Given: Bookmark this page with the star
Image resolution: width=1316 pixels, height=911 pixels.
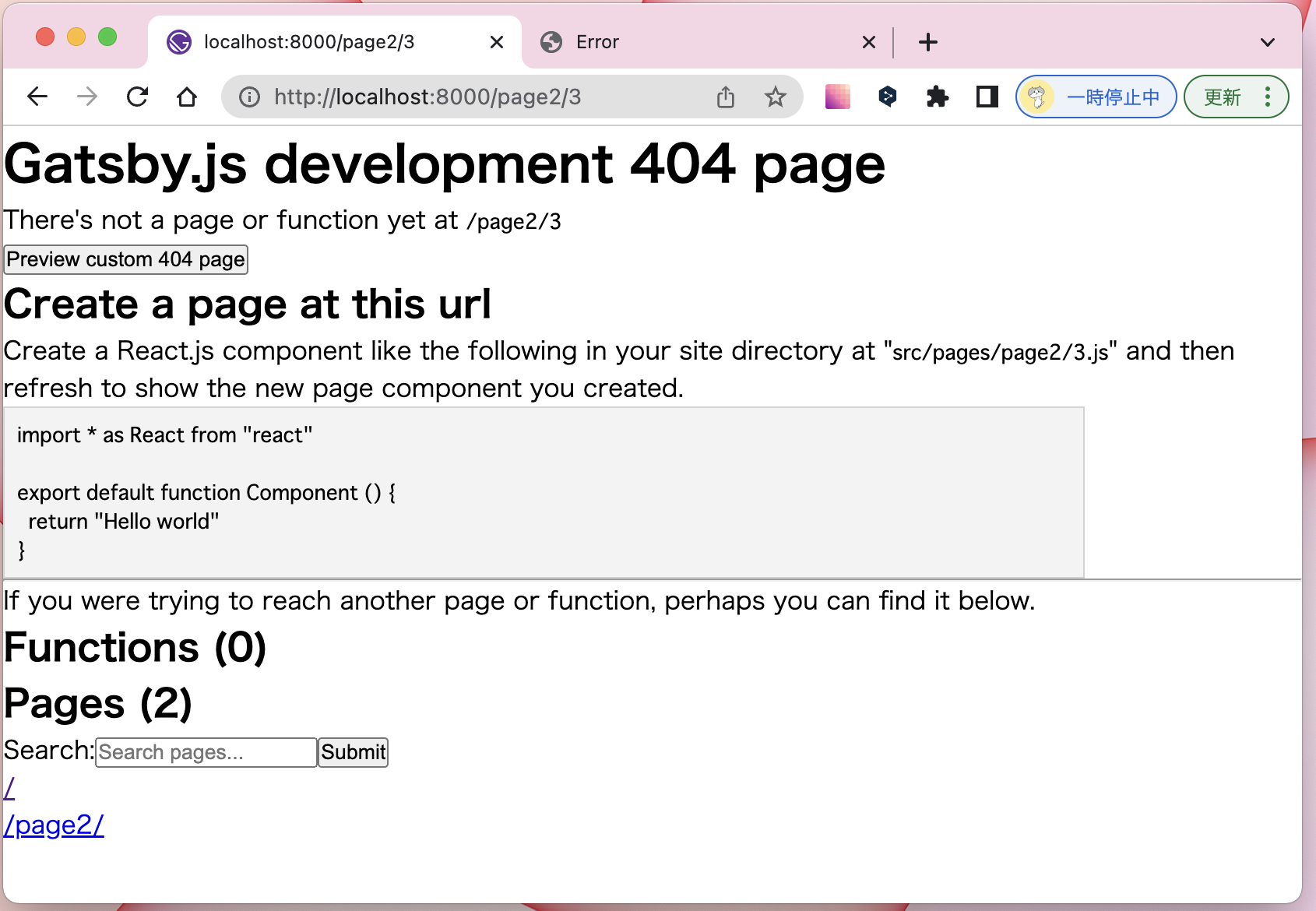Looking at the screenshot, I should (776, 97).
